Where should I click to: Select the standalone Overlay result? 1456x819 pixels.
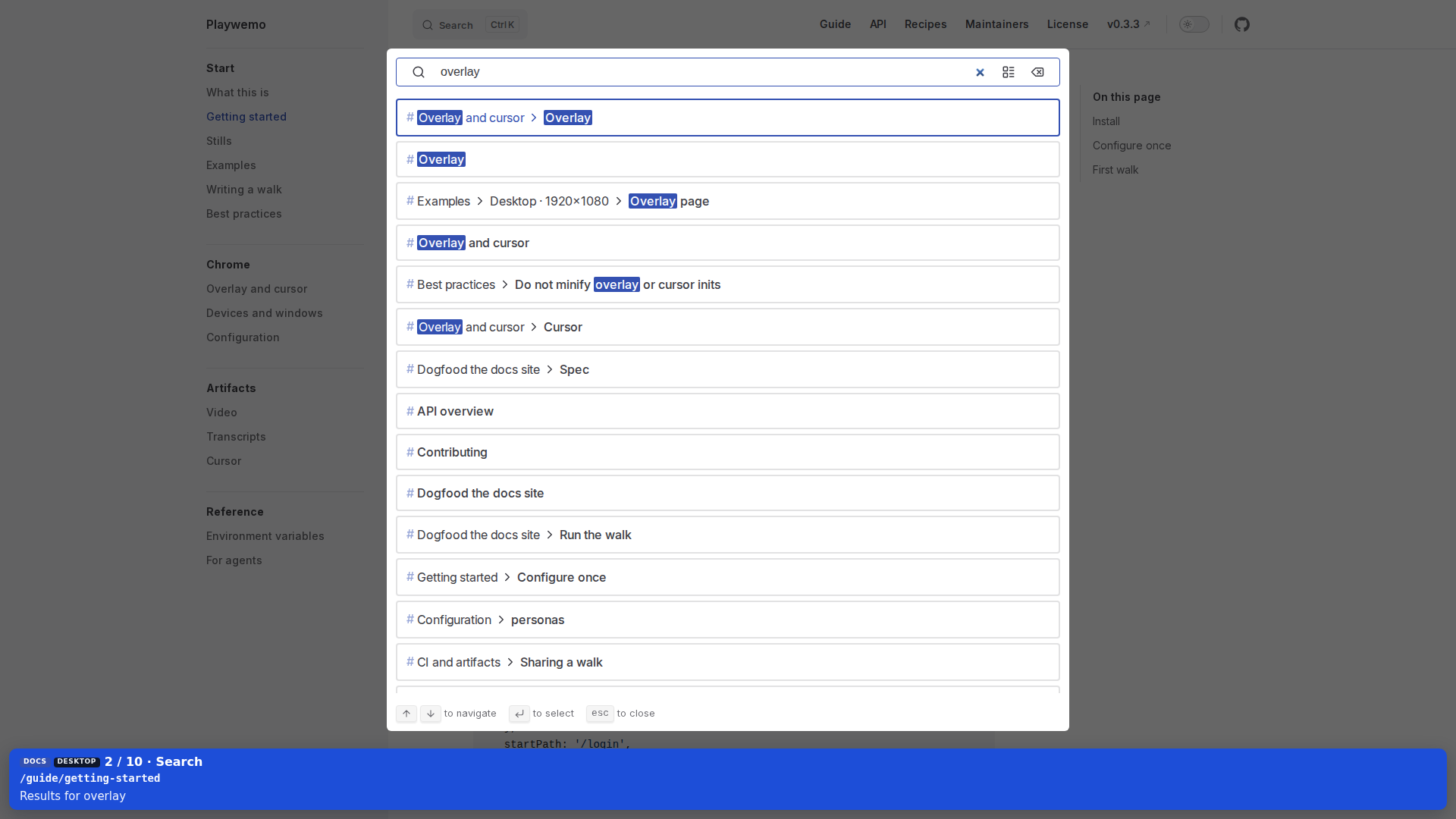(728, 159)
